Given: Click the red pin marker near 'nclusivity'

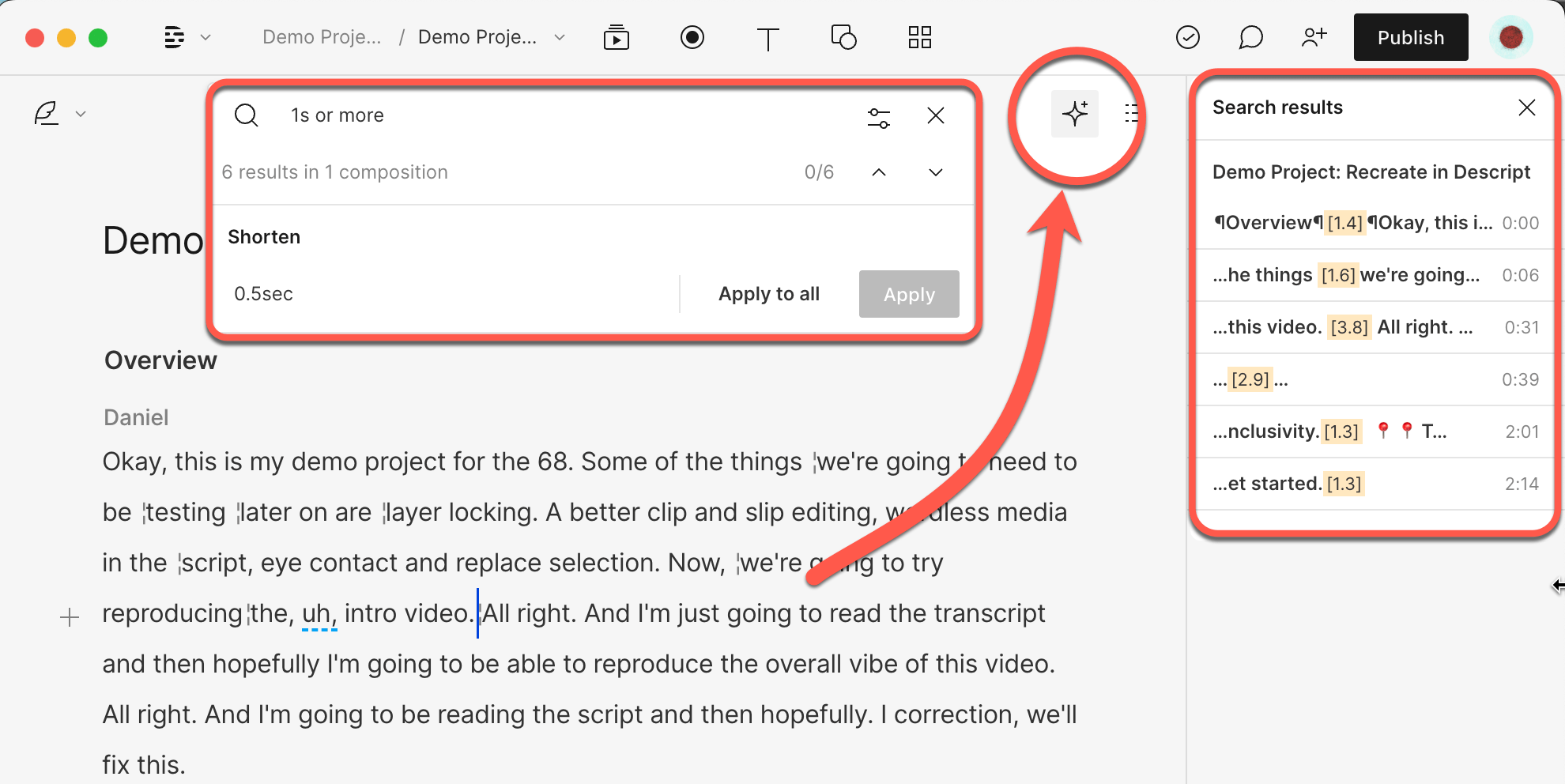Looking at the screenshot, I should tap(1383, 431).
